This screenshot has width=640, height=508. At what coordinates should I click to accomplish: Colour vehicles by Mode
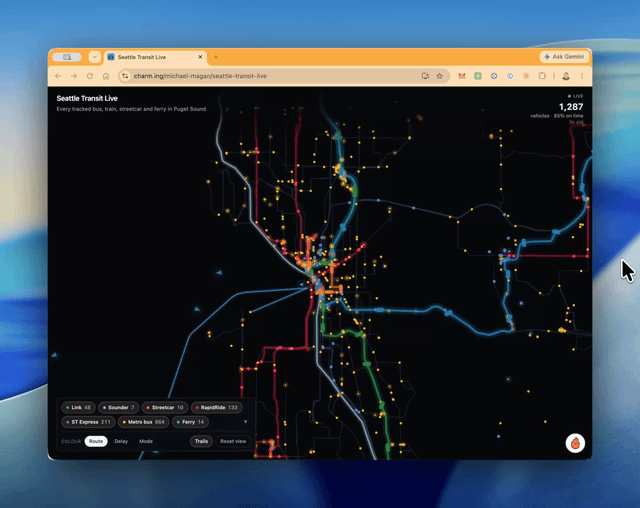click(146, 441)
